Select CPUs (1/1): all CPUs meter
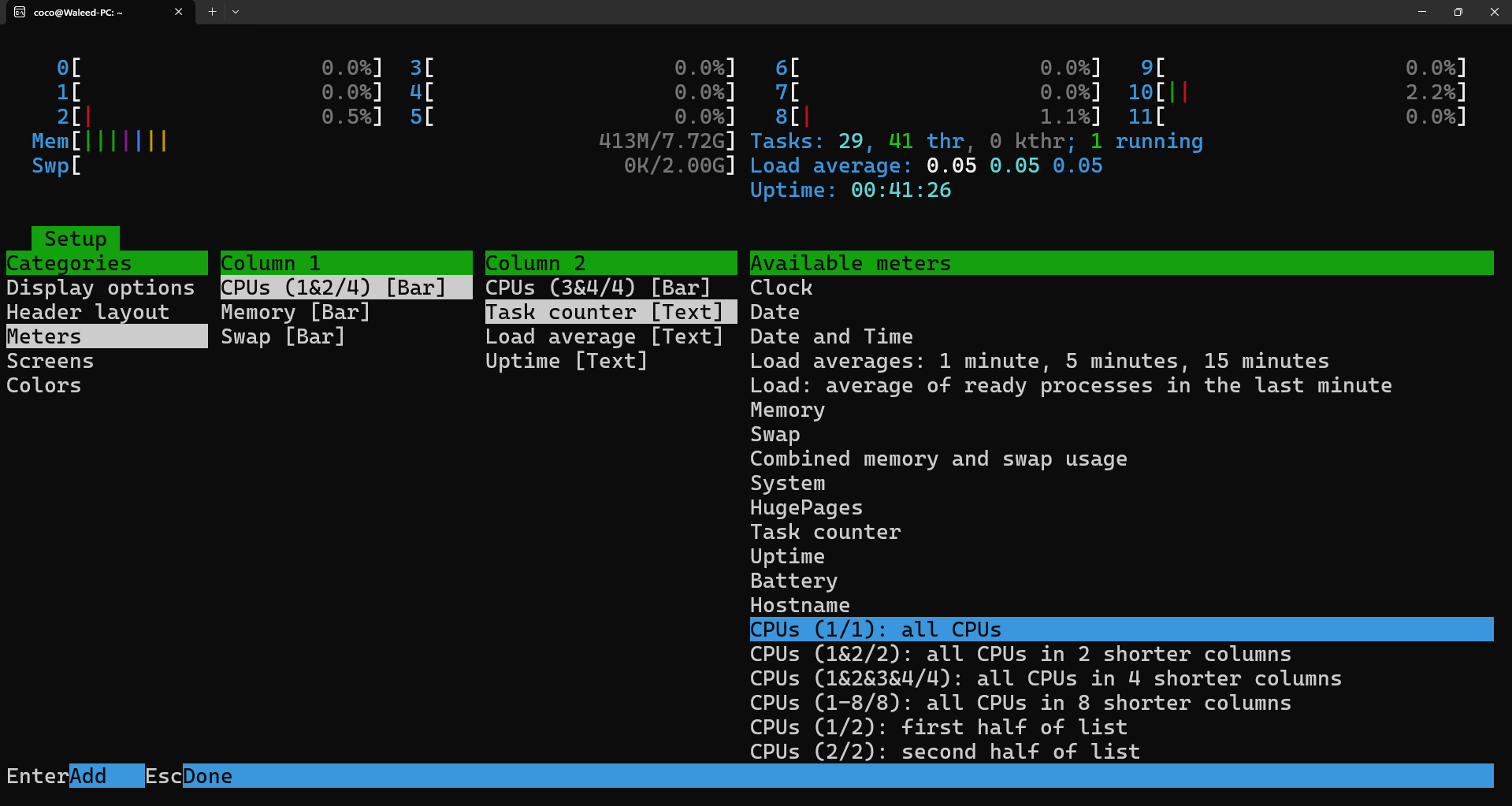This screenshot has width=1512, height=806. pos(875,629)
